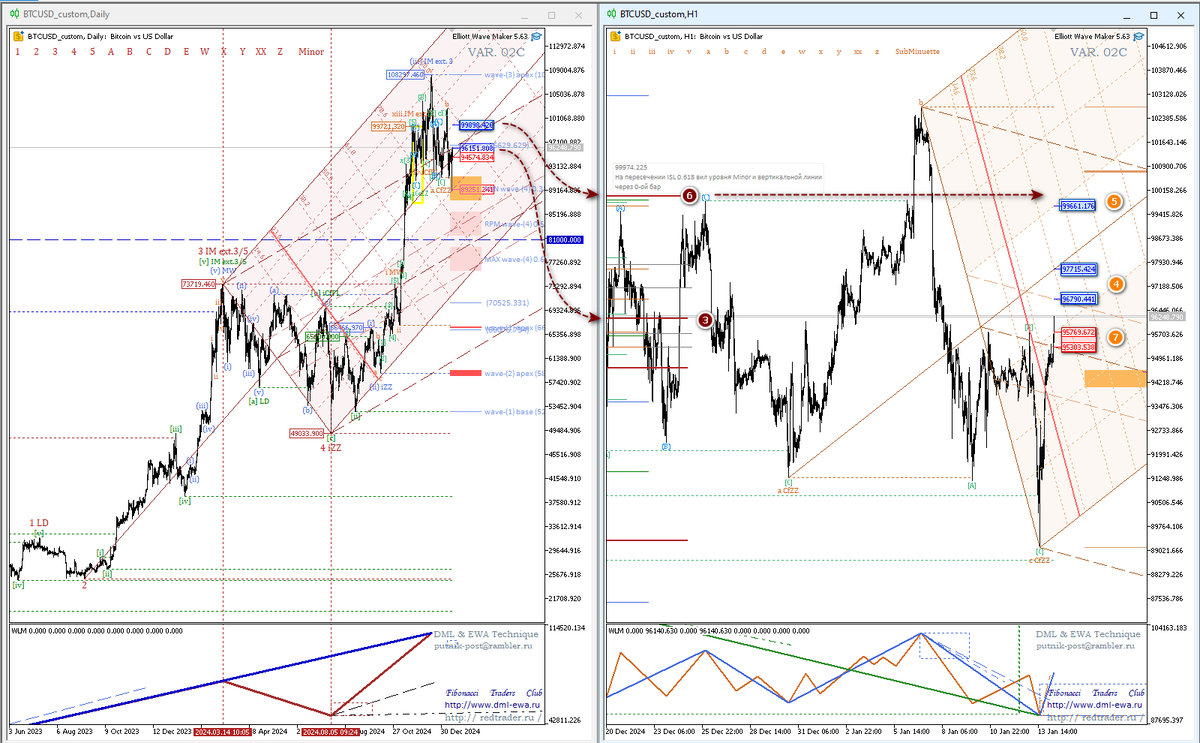
Task: Select wave label 3 in Daily label row
Action: tap(54, 51)
